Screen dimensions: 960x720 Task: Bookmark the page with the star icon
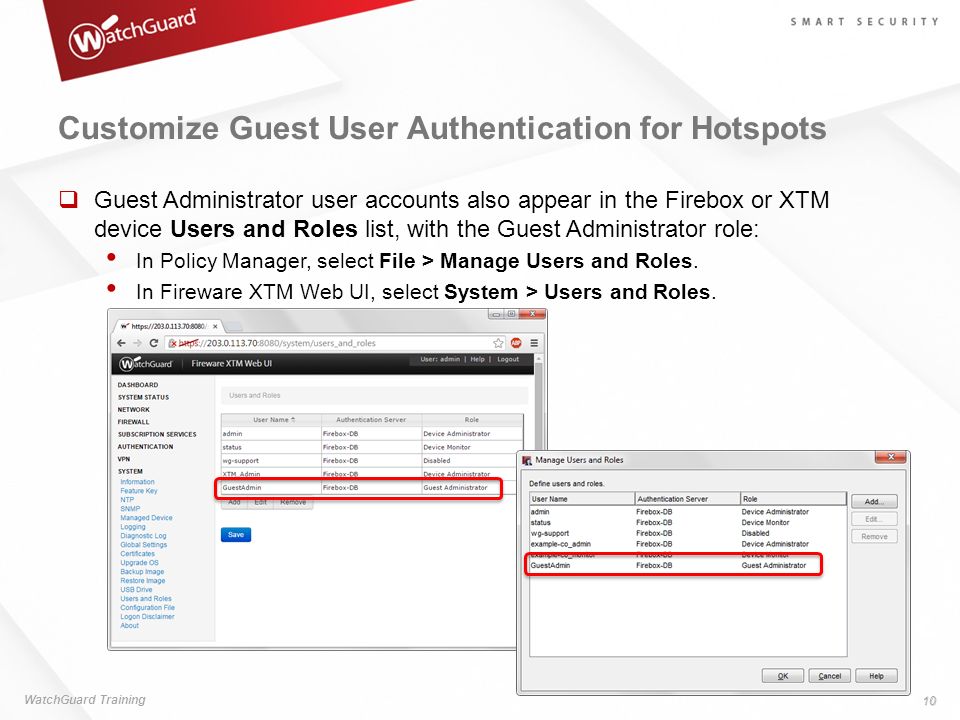point(498,343)
